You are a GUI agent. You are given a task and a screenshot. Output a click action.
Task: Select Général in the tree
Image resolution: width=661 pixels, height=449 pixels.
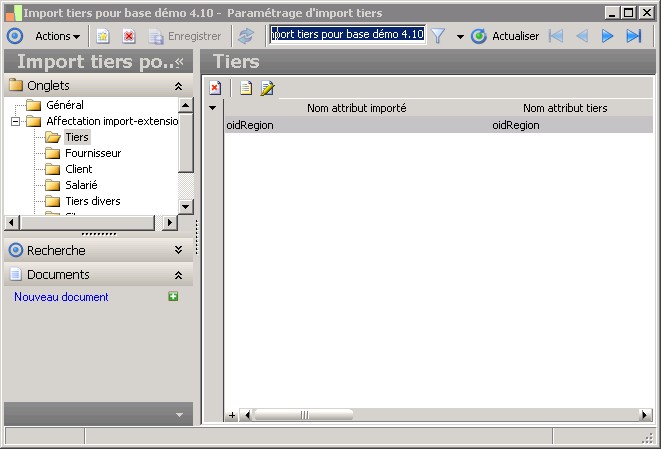(x=65, y=105)
